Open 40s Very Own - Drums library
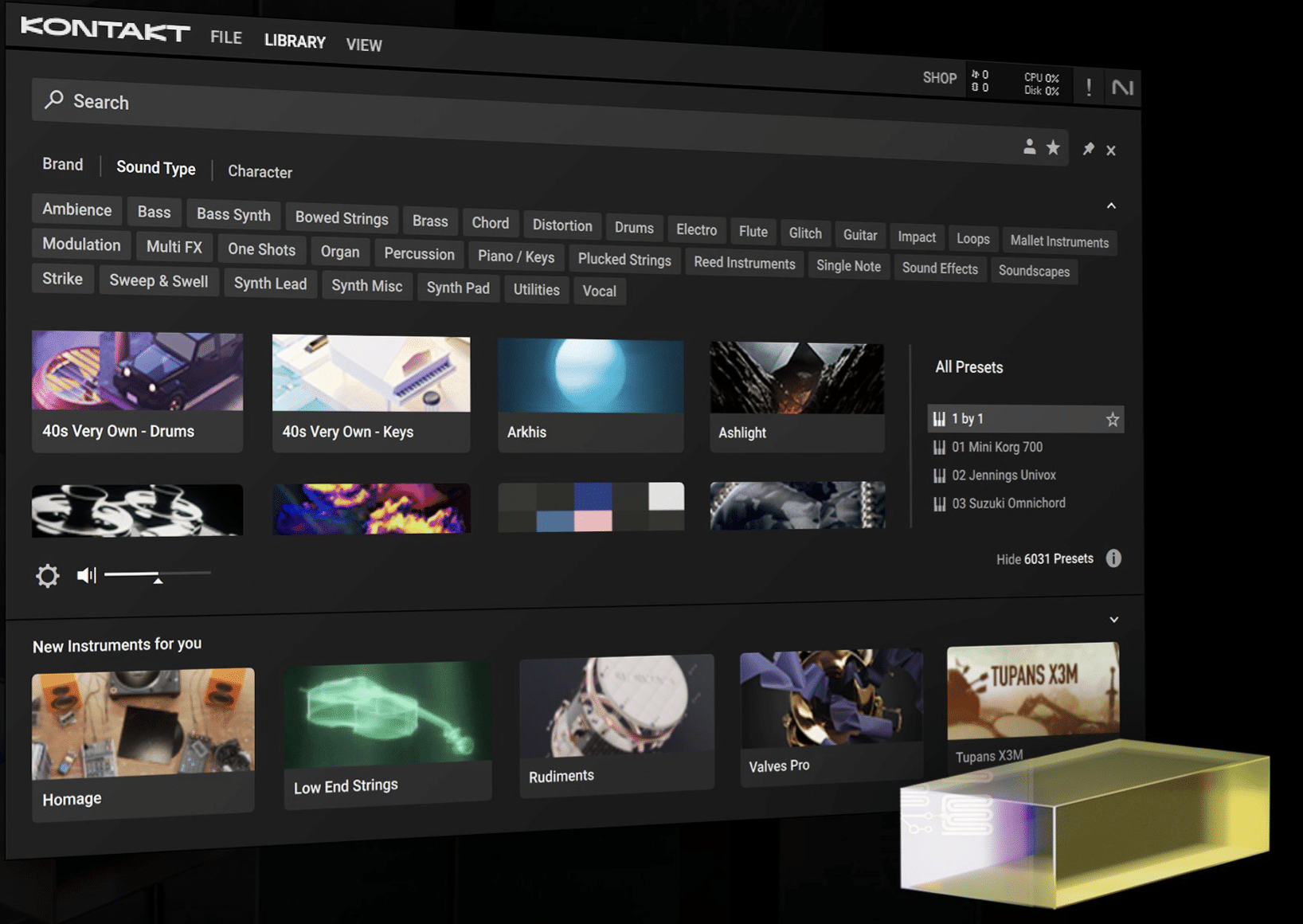Image resolution: width=1303 pixels, height=924 pixels. [137, 391]
